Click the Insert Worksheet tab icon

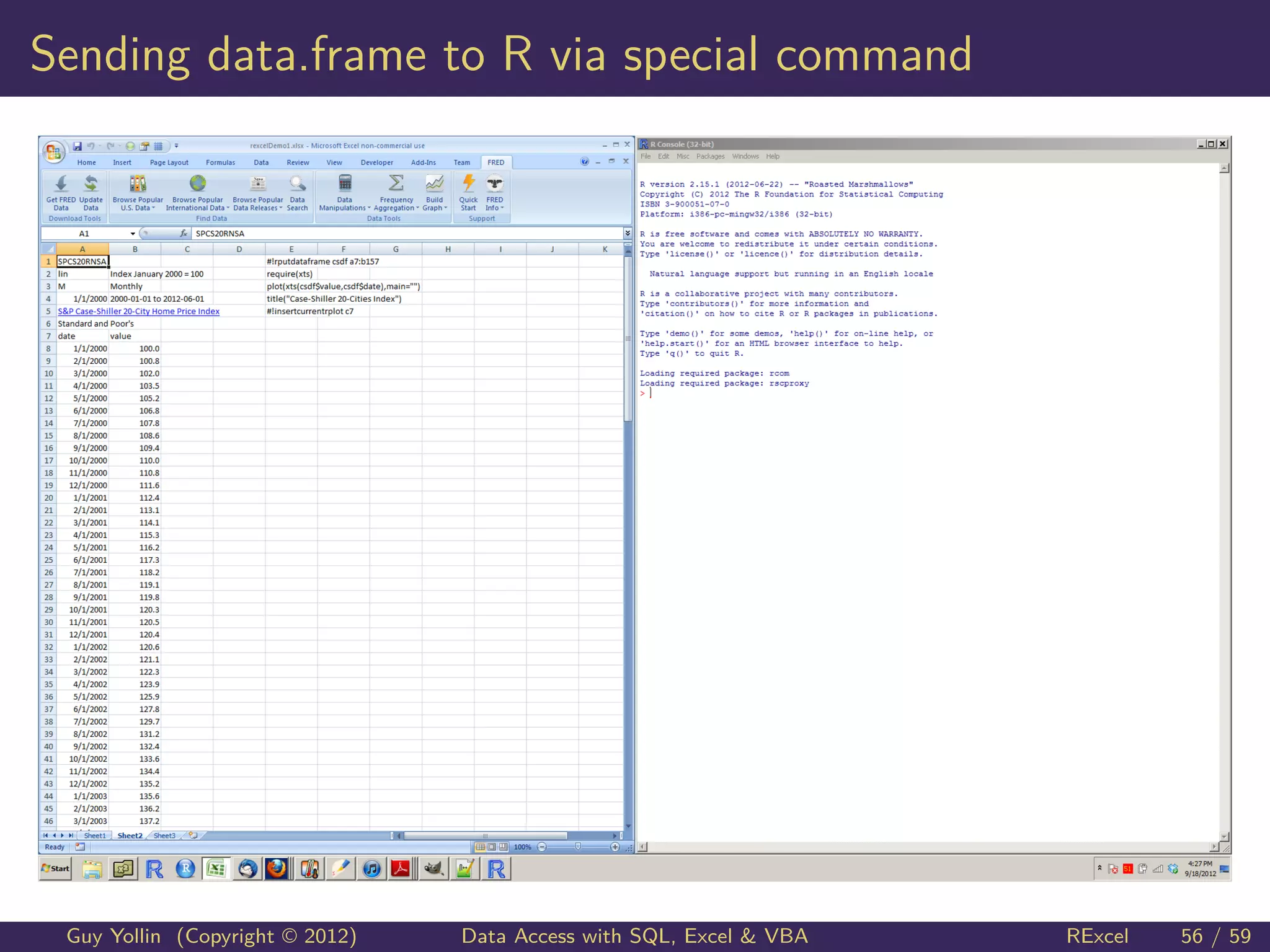[x=193, y=835]
